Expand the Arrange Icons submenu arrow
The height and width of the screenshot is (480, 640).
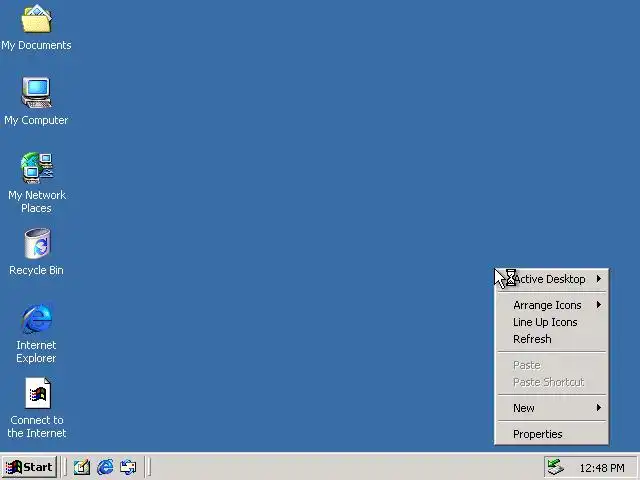599,305
